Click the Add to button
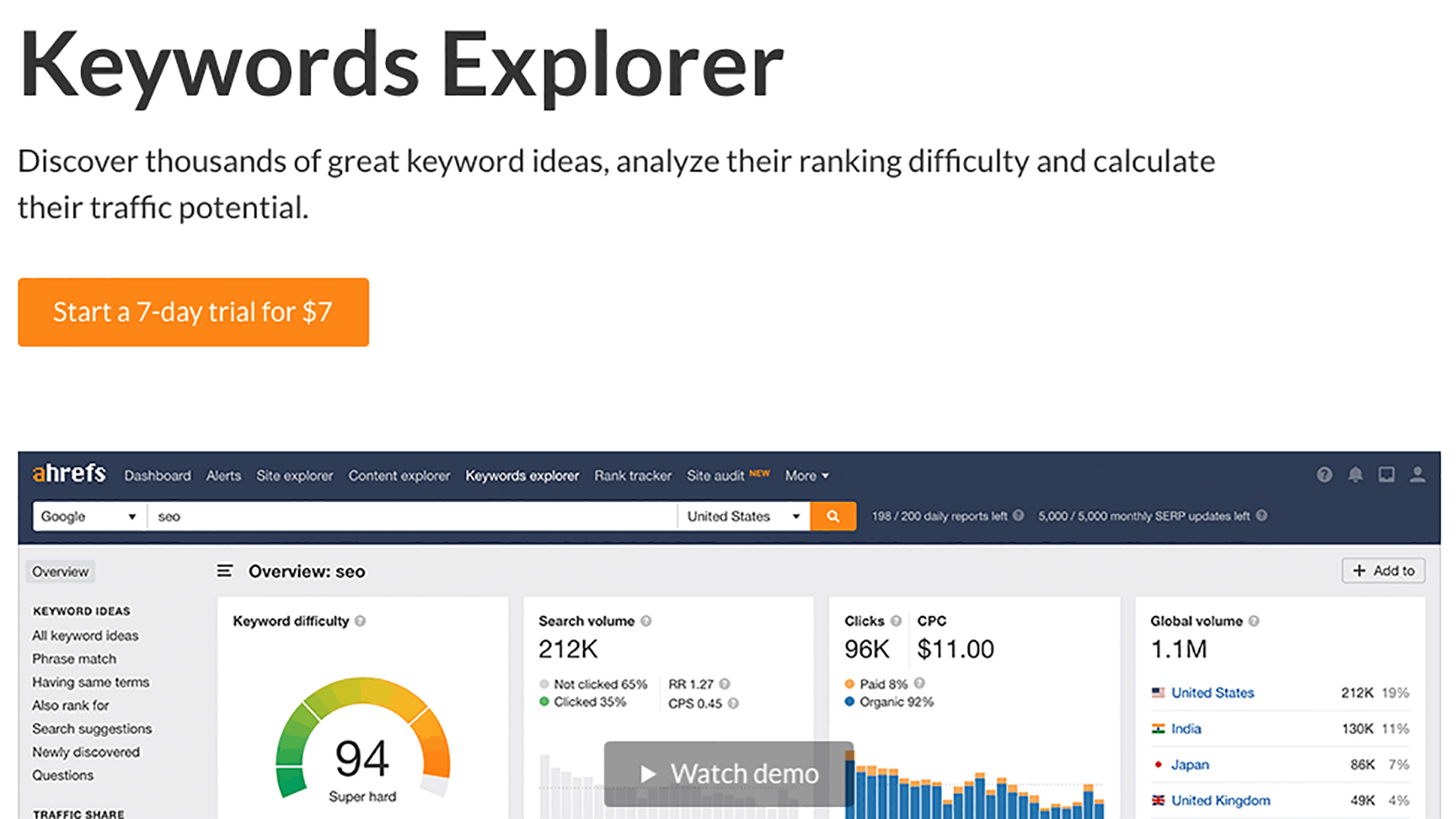Screen dimensions: 1456x819 click(1384, 570)
